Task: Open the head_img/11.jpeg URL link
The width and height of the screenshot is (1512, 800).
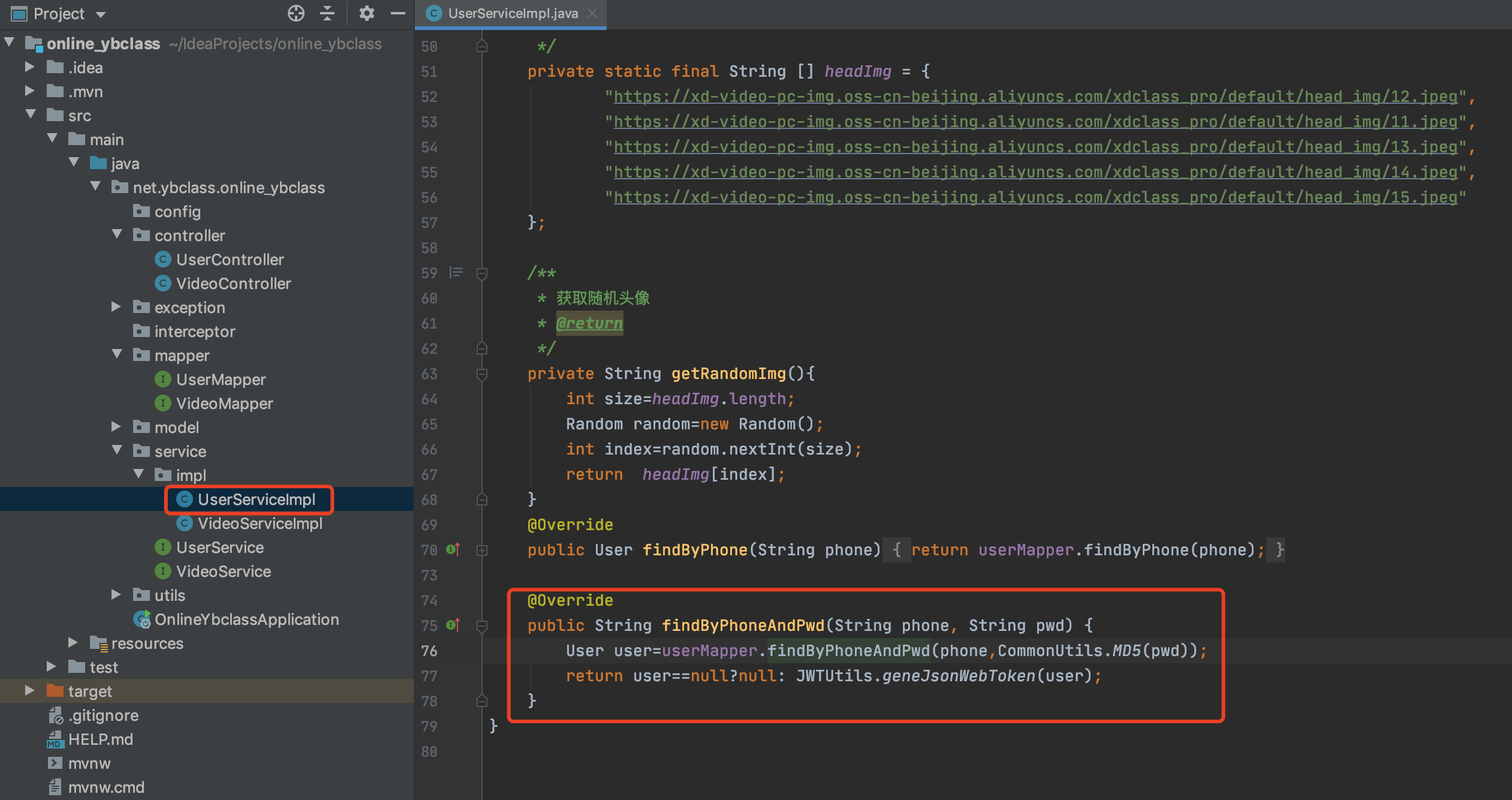Action: click(1035, 122)
